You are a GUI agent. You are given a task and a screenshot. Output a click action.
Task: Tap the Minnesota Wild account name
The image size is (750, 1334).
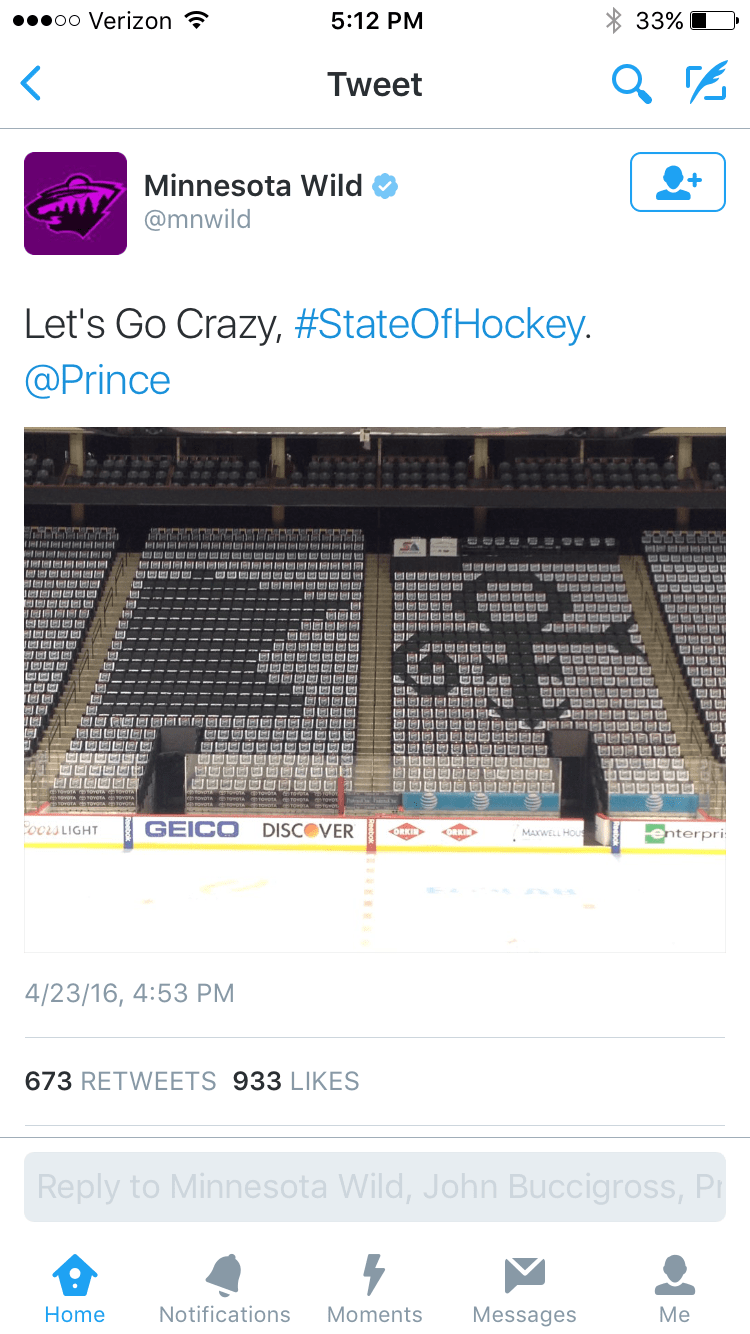[253, 185]
